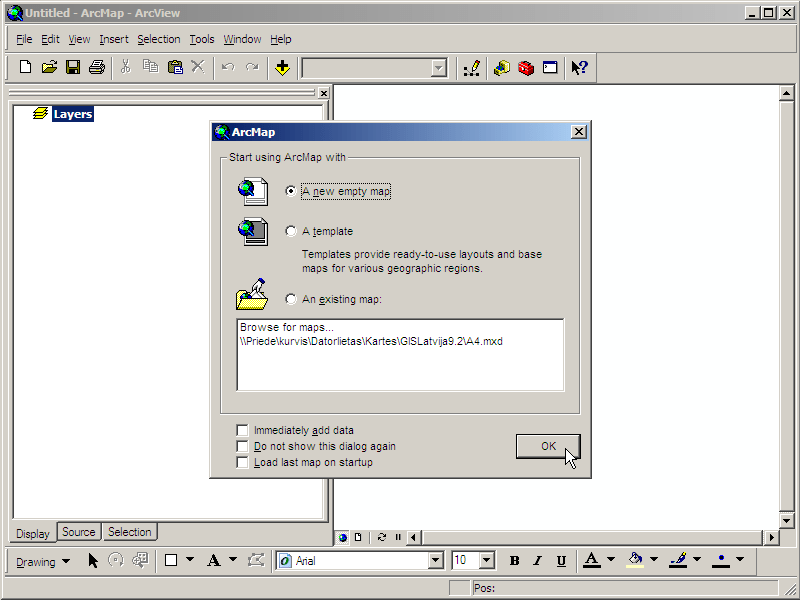This screenshot has width=800, height=600.
Task: Click the Refresh view icon
Action: tap(382, 537)
